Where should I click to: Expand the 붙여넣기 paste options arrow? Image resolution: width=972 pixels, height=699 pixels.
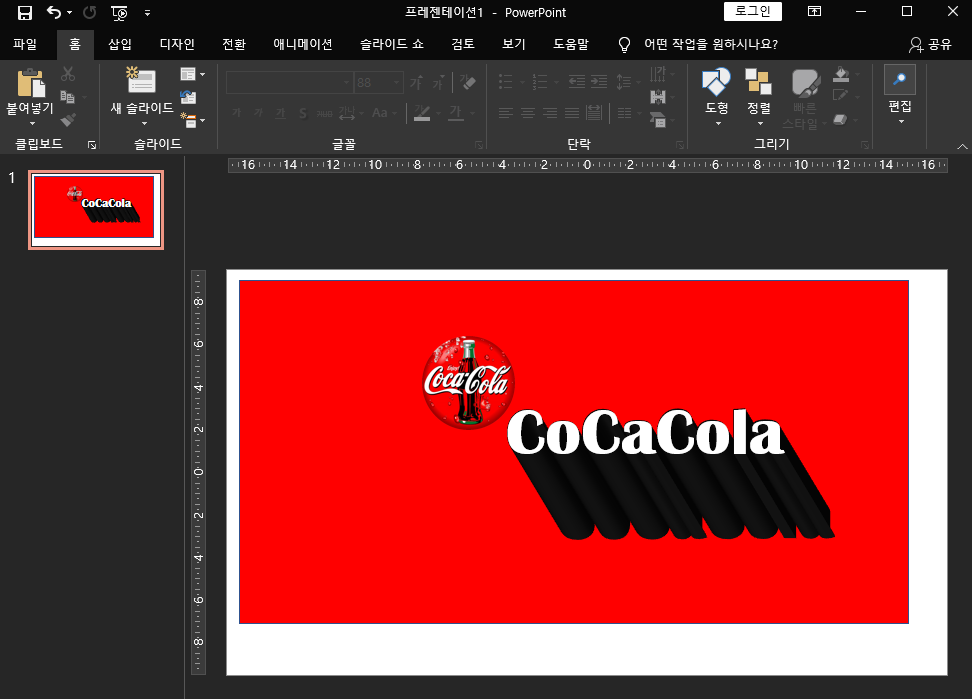click(x=32, y=123)
